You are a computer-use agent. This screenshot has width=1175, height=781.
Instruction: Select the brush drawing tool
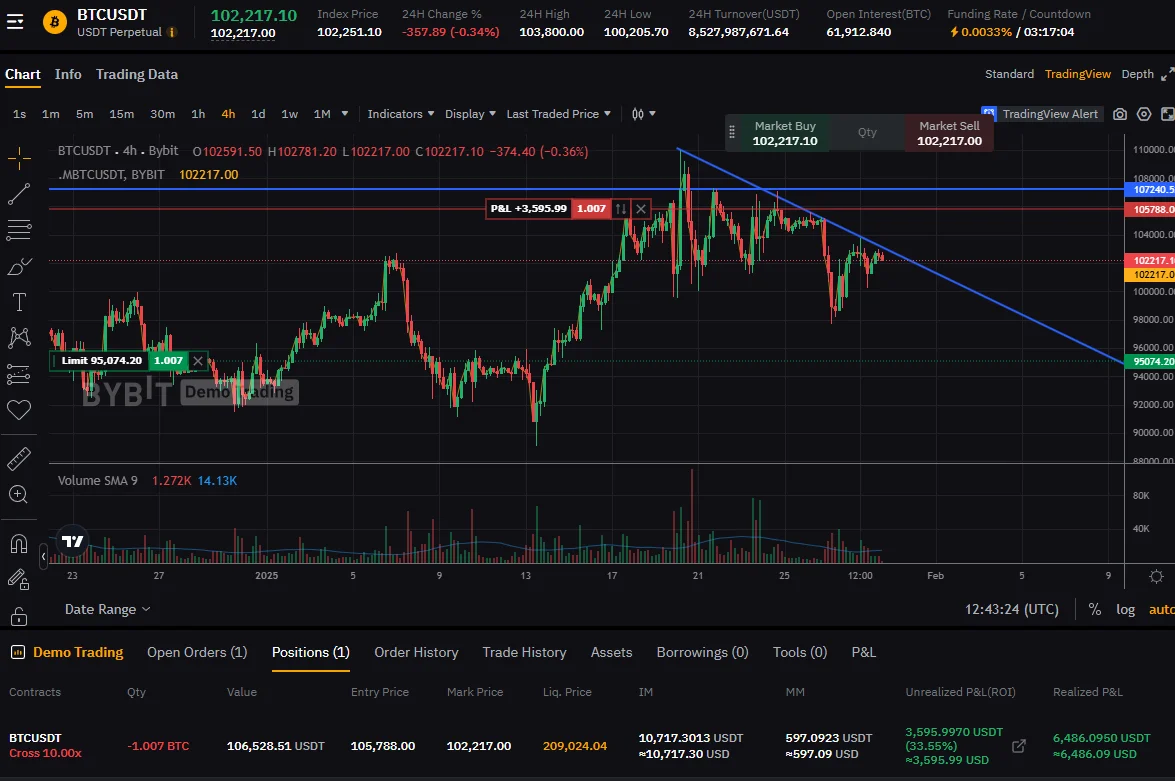click(19, 267)
